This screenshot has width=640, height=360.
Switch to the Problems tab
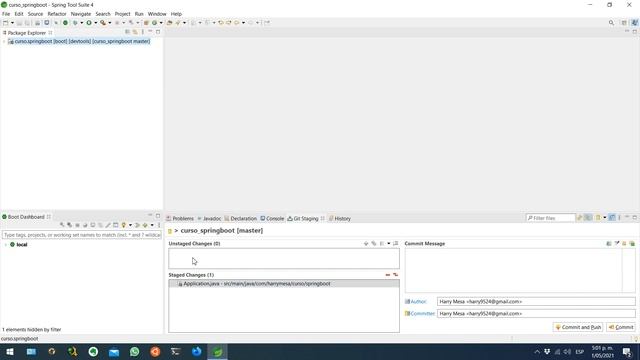[180, 218]
